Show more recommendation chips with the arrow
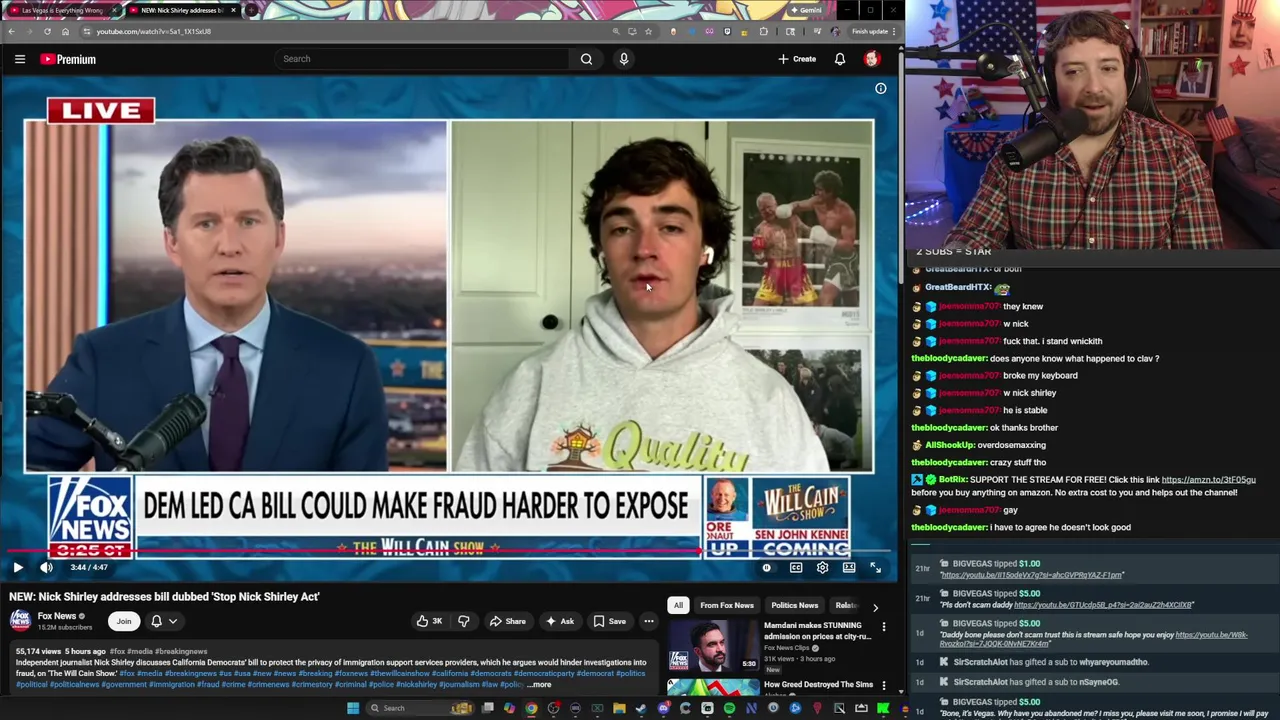Viewport: 1280px width, 720px height. (875, 606)
